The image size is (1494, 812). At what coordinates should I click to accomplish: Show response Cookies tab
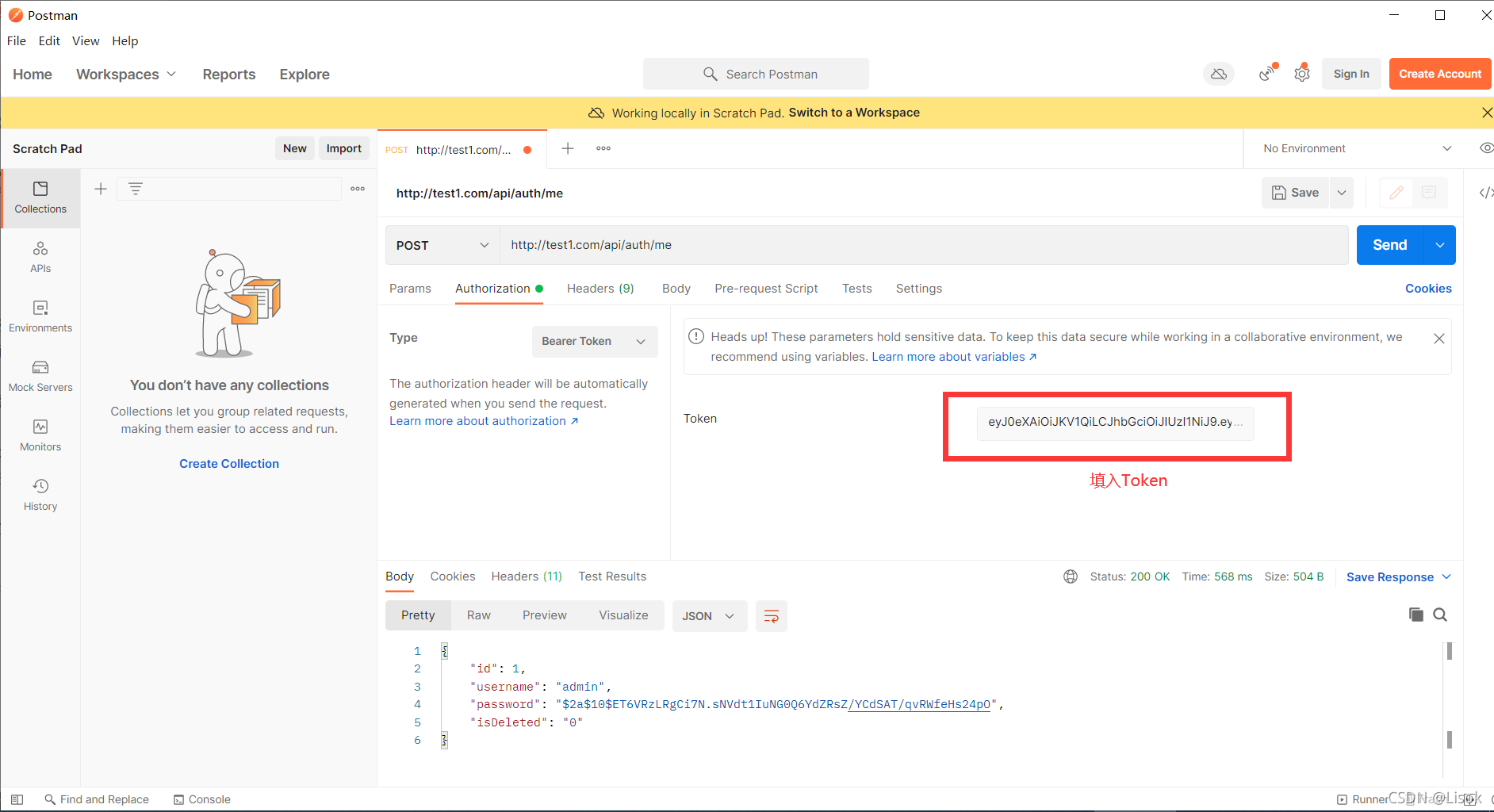(453, 576)
